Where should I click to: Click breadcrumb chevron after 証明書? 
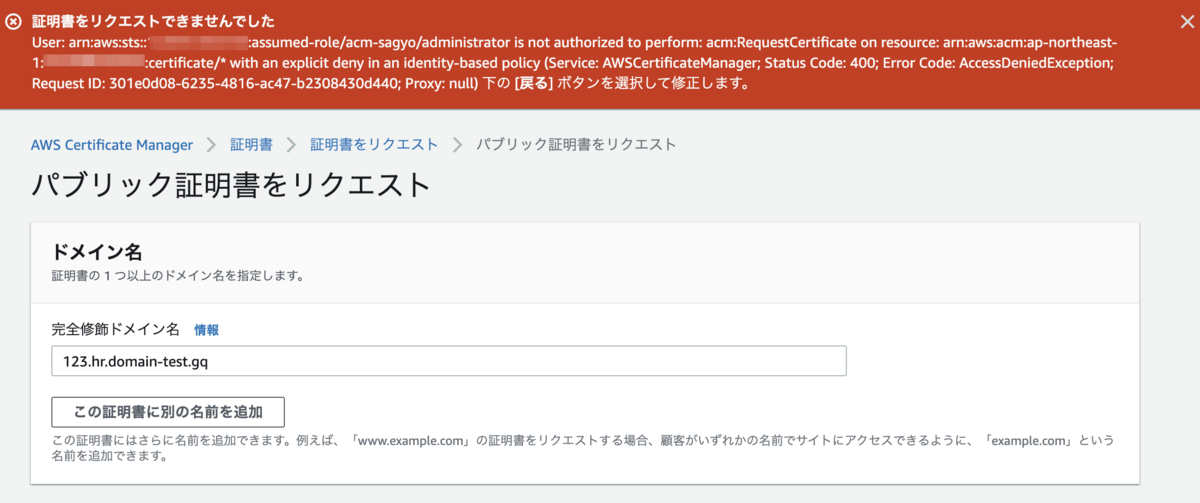pos(291,145)
